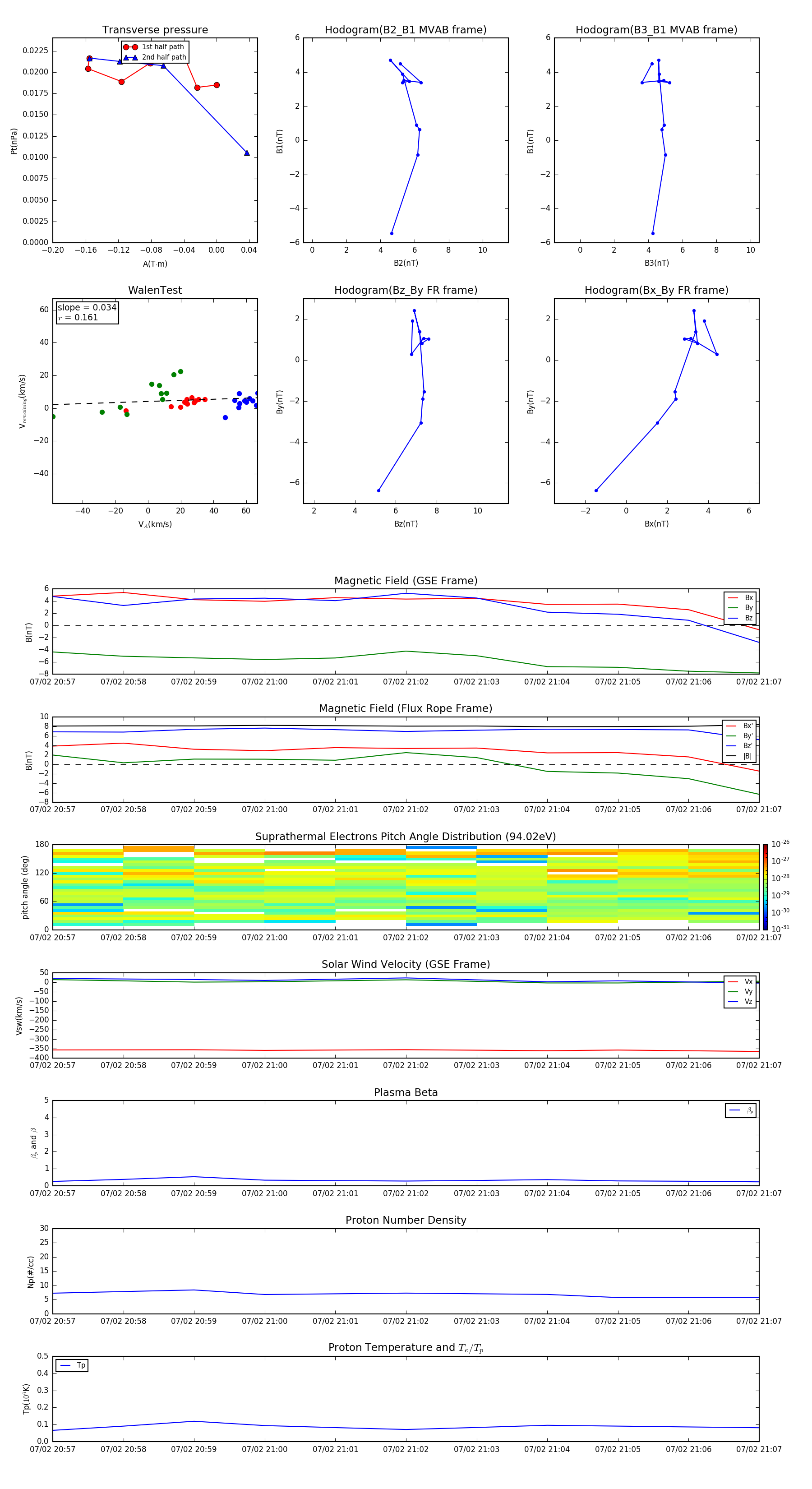The width and height of the screenshot is (812, 1489).
Task: Click the 'VA(km/s)' x-axis label in WalenTest
Action: pos(155,525)
